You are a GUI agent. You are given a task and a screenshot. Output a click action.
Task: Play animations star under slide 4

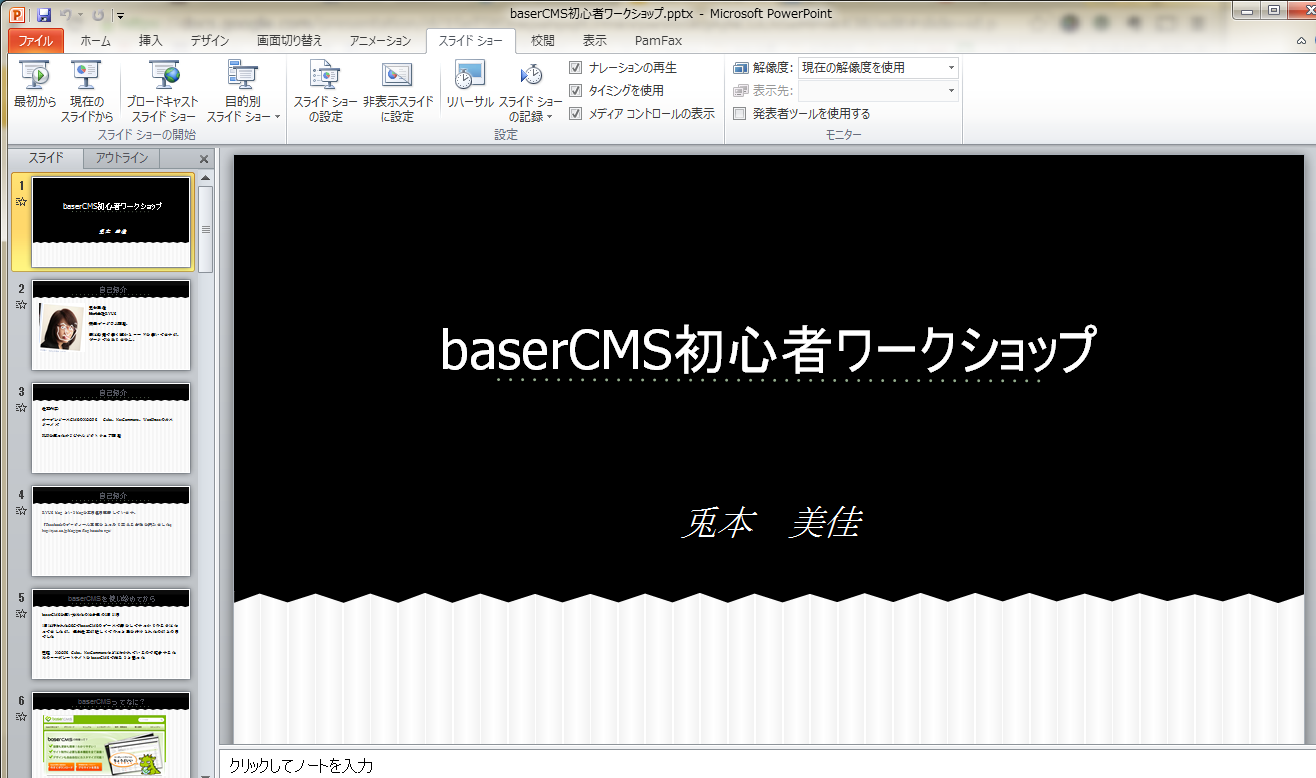pos(21,511)
